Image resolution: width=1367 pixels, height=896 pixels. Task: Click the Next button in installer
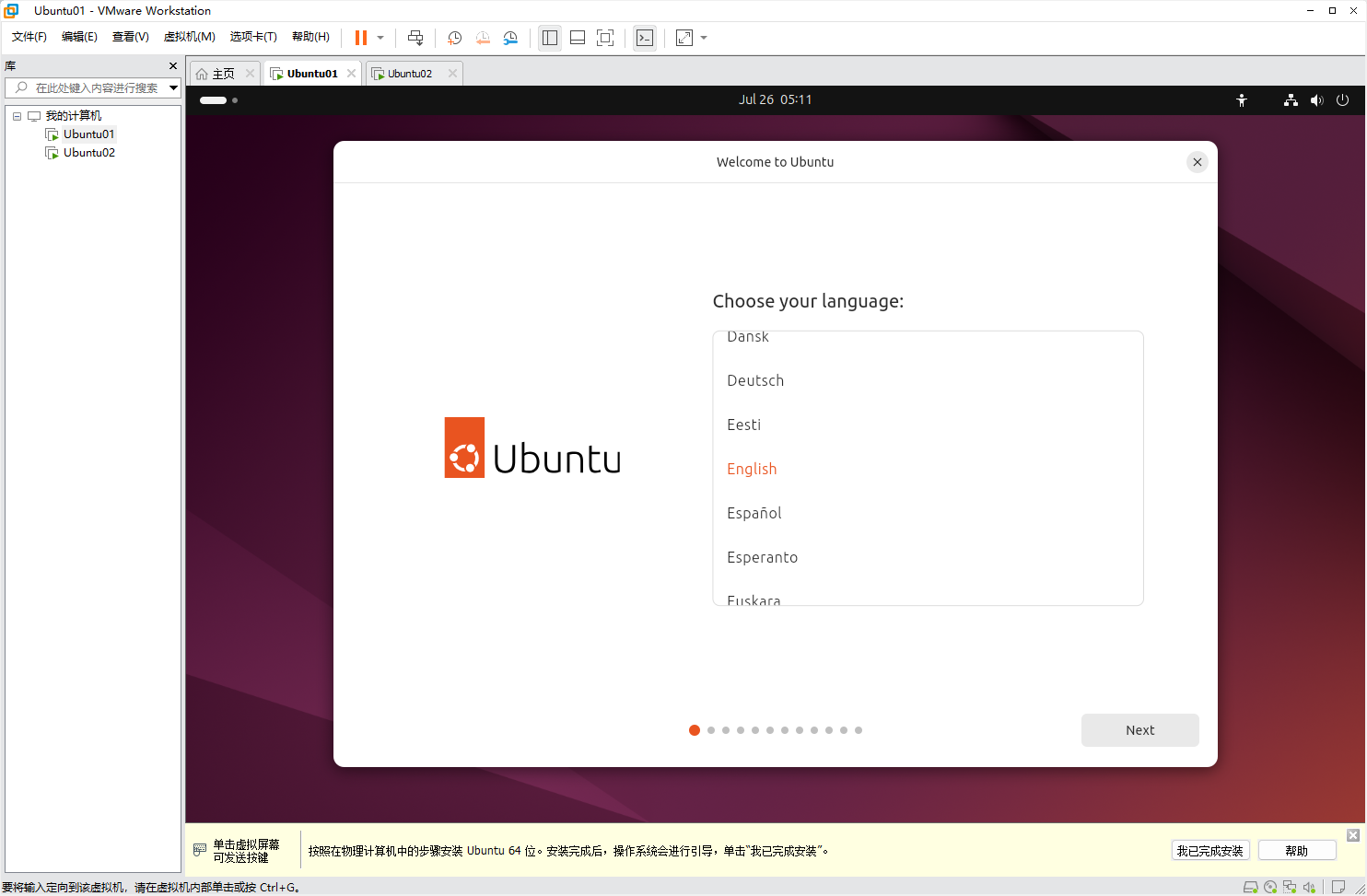coord(1139,730)
